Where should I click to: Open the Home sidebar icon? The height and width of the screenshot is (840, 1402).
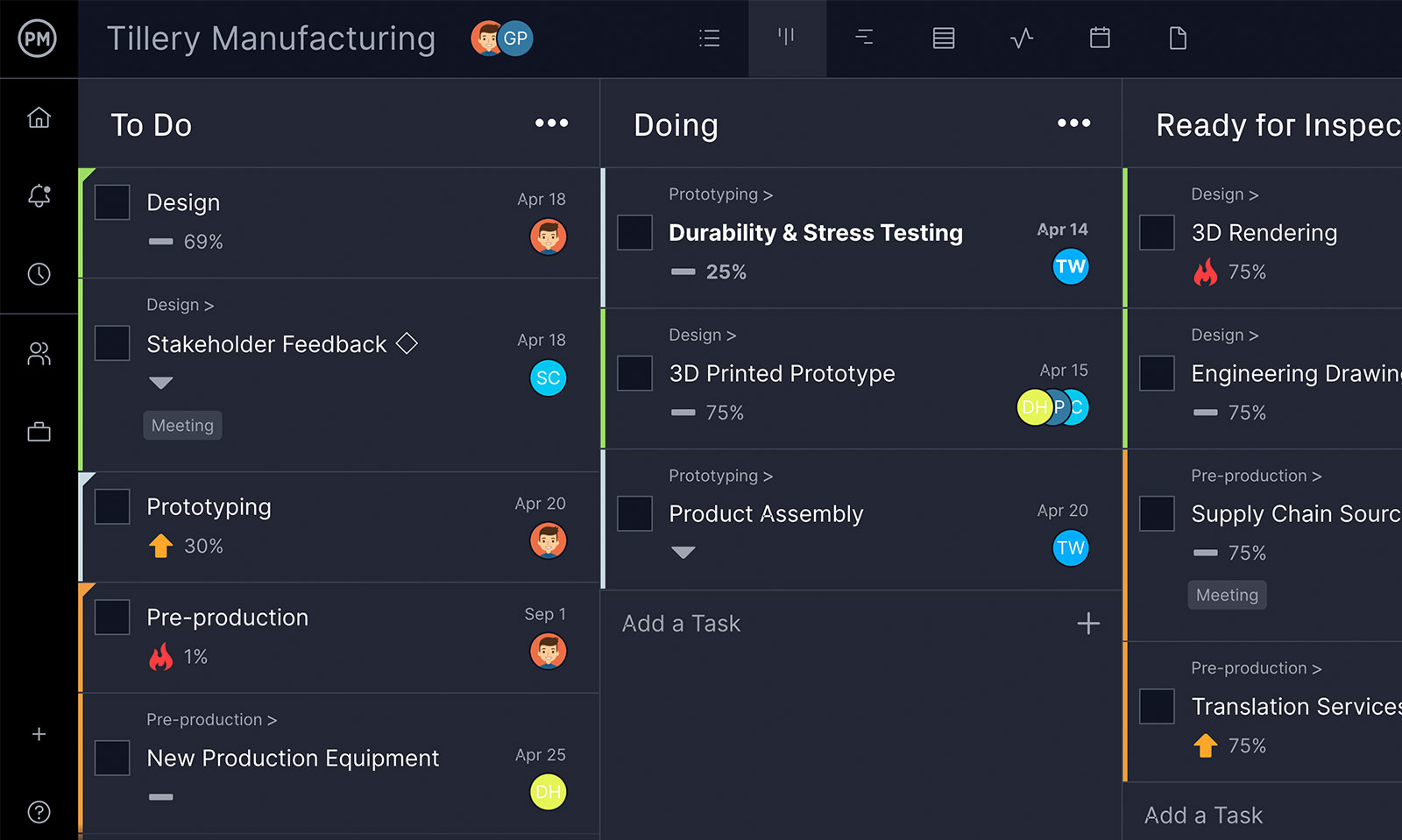pyautogui.click(x=39, y=117)
